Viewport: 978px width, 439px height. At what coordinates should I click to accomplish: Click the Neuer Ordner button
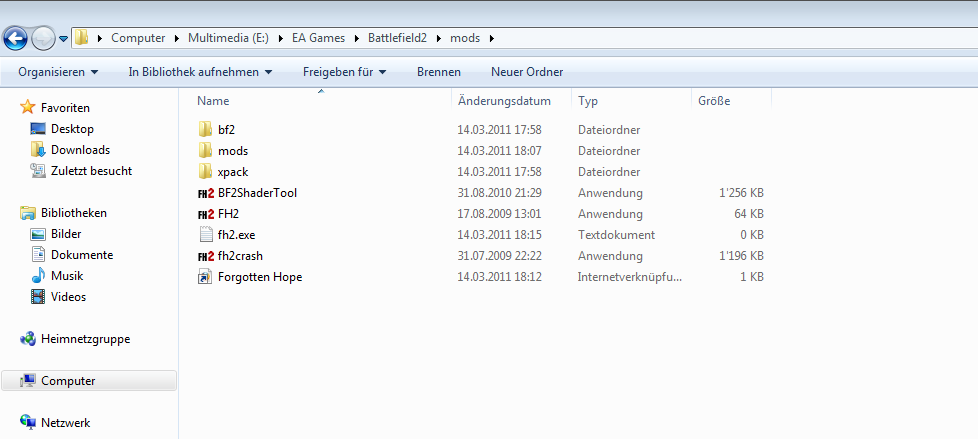527,72
